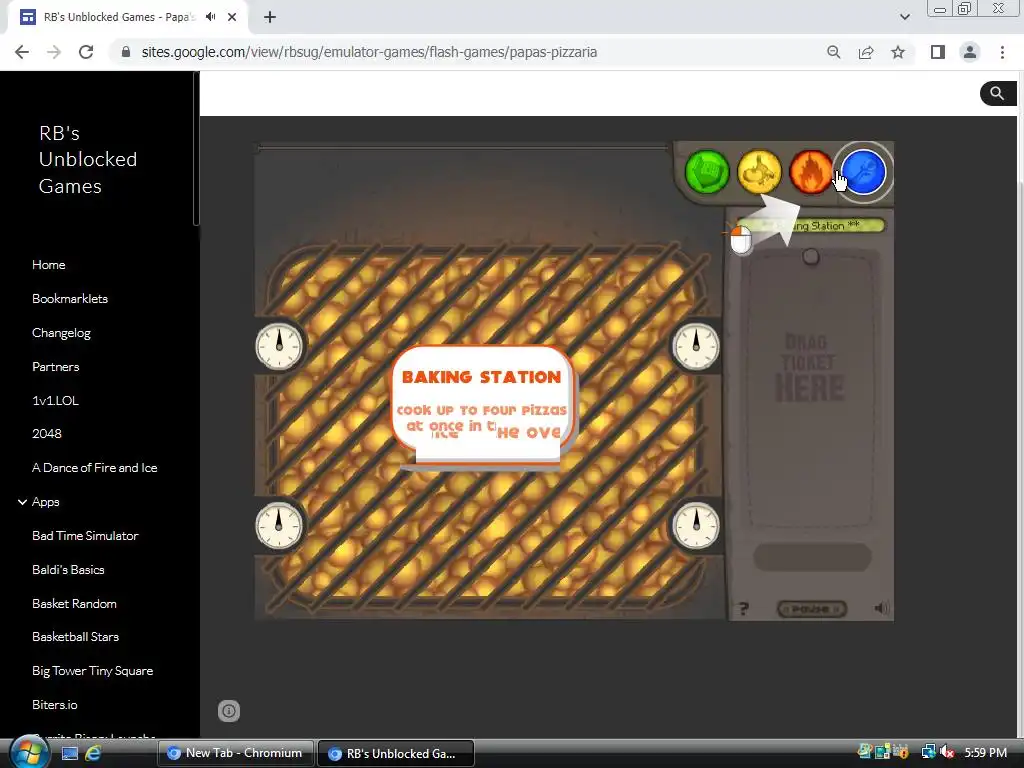Switch to New Tab - Chromium taskbar window

[236, 753]
